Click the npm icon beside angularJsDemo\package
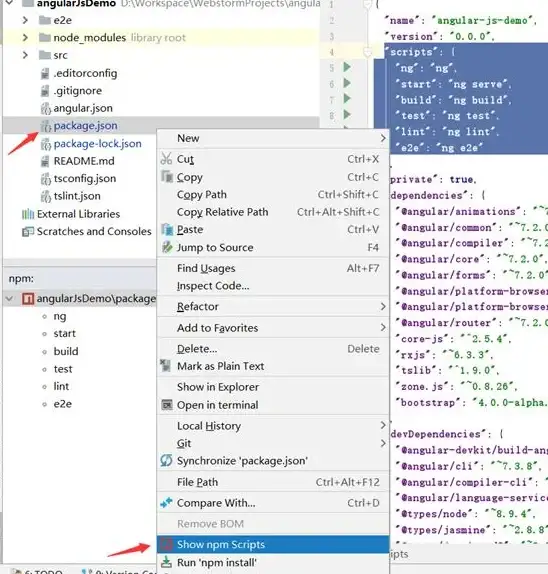Viewport: 548px width, 574px height. [x=28, y=299]
